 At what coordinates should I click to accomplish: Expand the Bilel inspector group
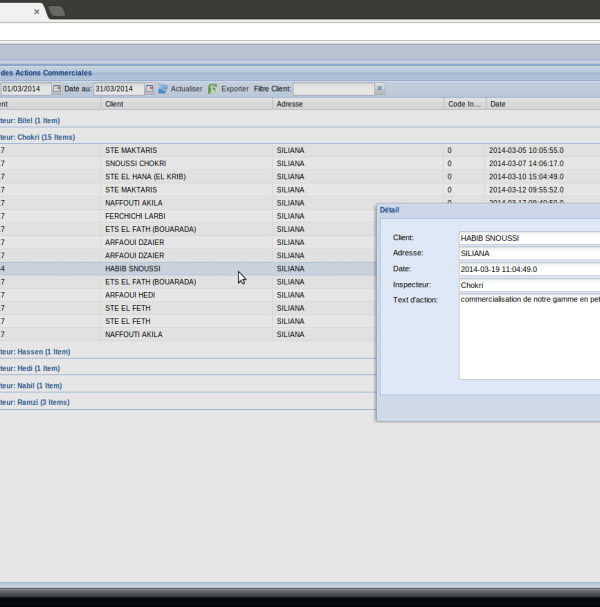pyautogui.click(x=30, y=120)
